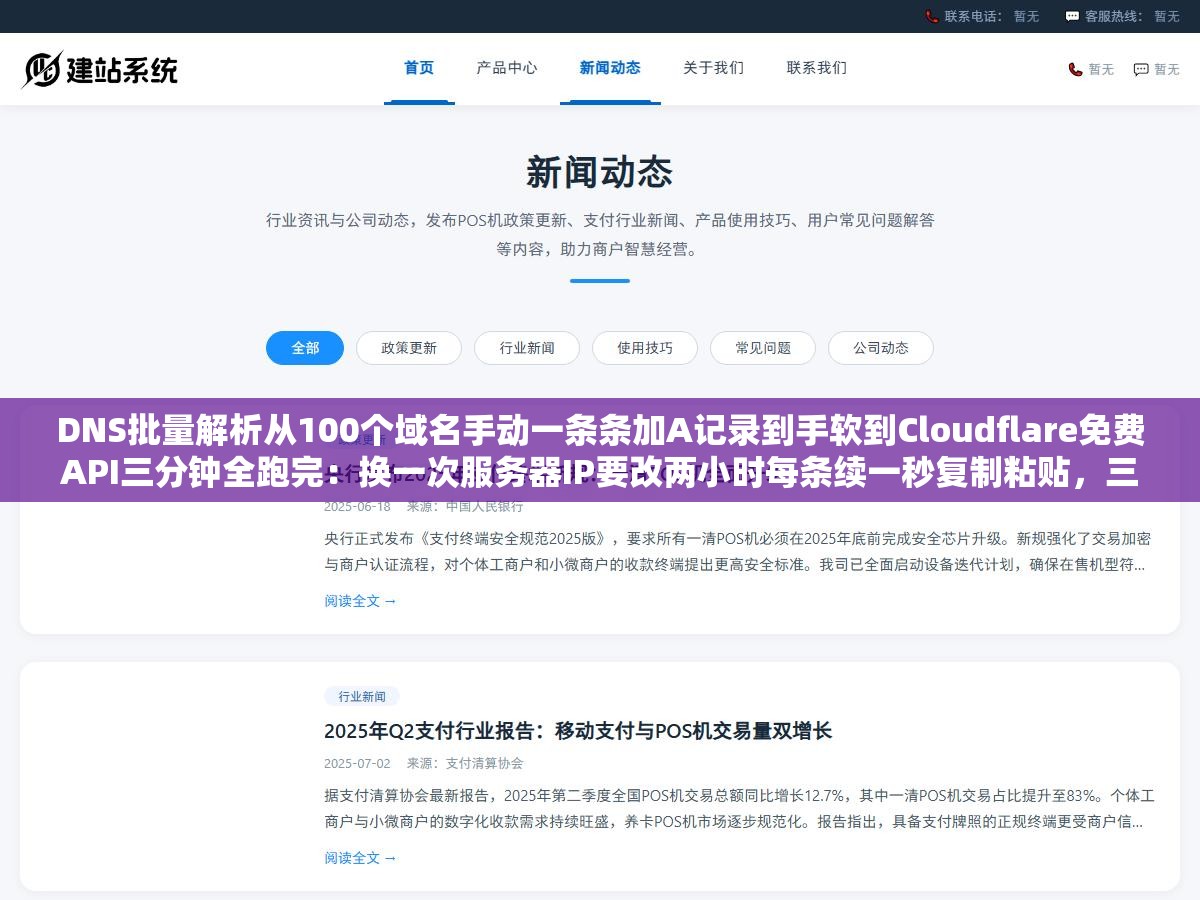The height and width of the screenshot is (900, 1200).
Task: Click 阅读全文 under the Q2 report article
Action: click(x=360, y=858)
